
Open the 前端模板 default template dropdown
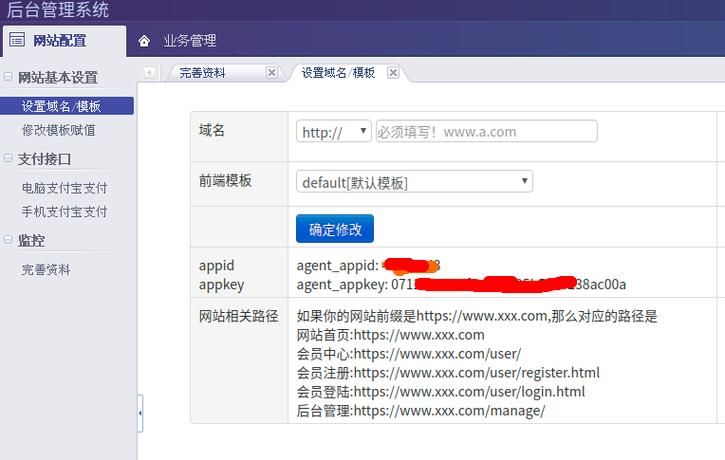coord(414,182)
